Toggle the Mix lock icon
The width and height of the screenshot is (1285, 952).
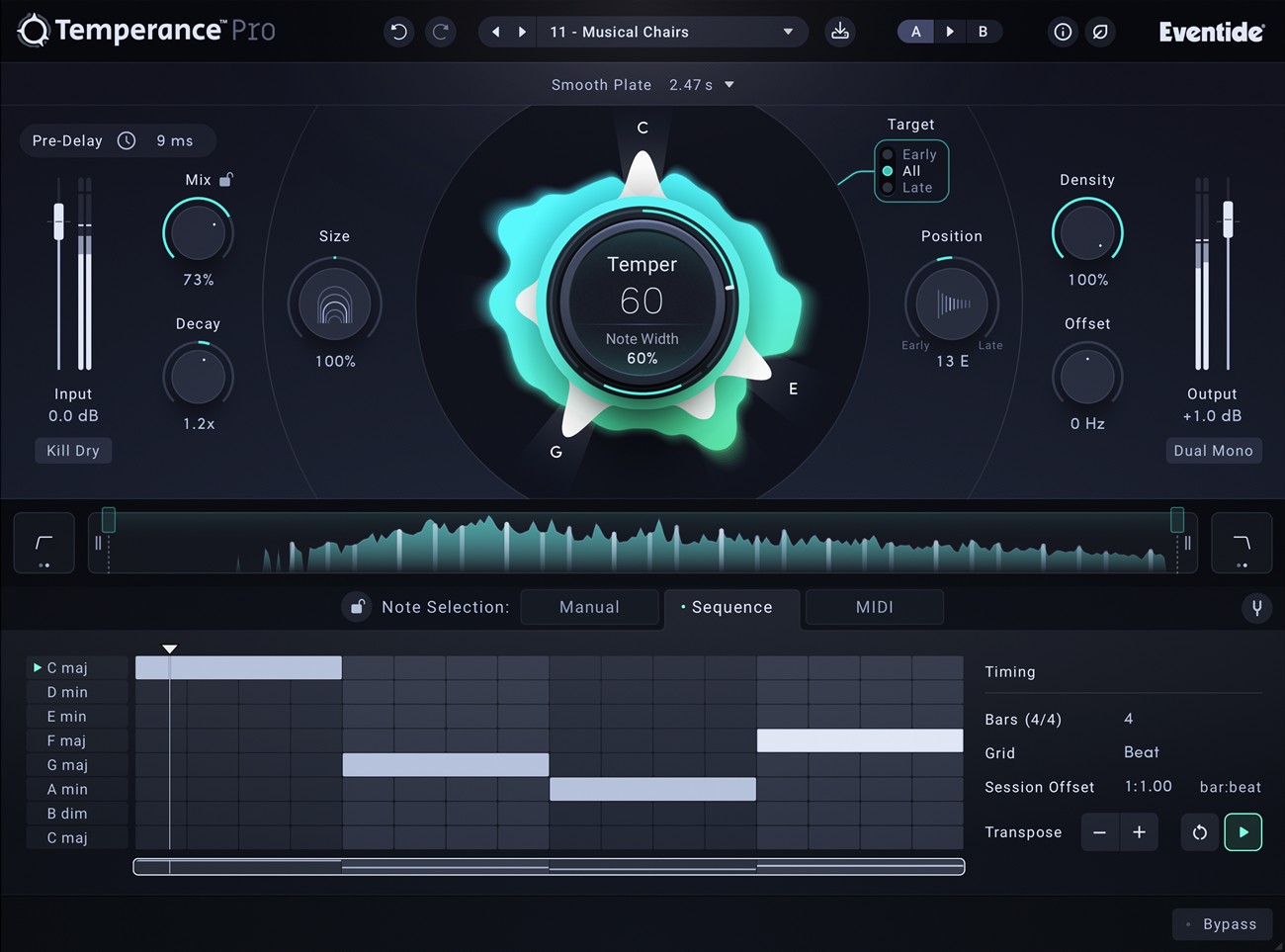click(226, 179)
